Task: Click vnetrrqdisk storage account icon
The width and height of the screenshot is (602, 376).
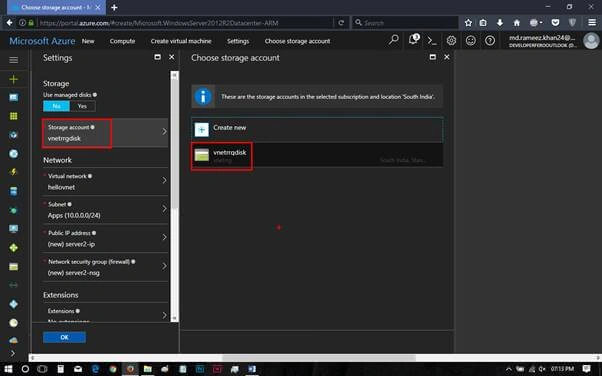Action: 202,155
